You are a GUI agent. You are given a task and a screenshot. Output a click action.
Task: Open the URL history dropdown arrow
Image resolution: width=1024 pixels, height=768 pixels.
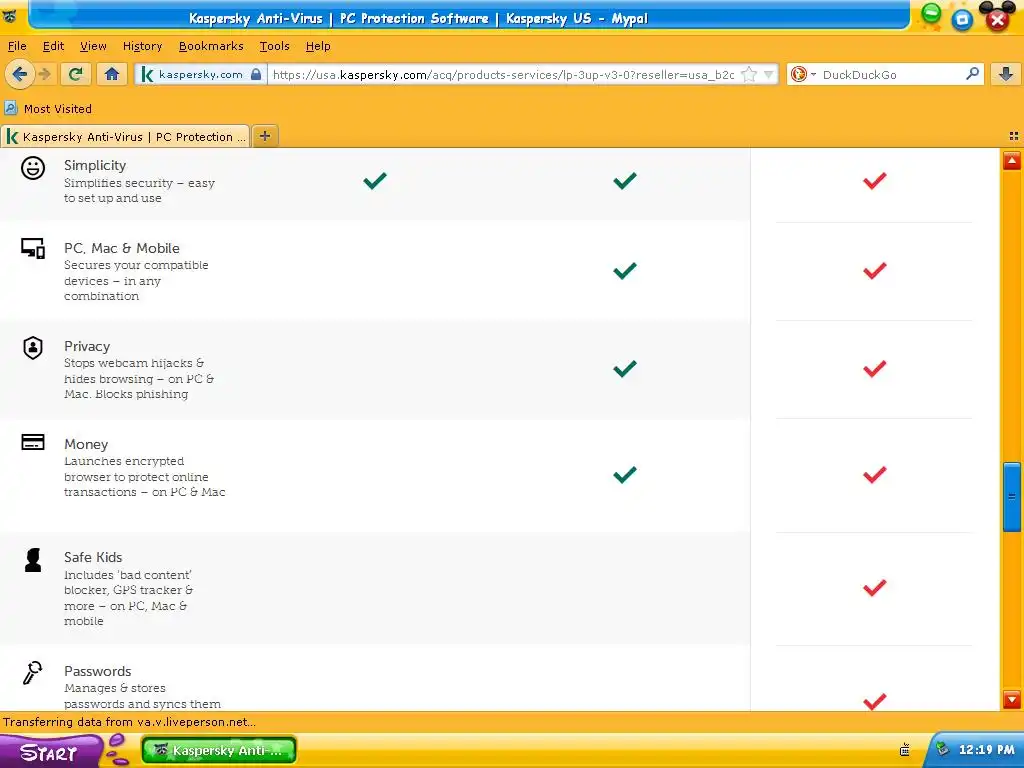click(x=769, y=74)
